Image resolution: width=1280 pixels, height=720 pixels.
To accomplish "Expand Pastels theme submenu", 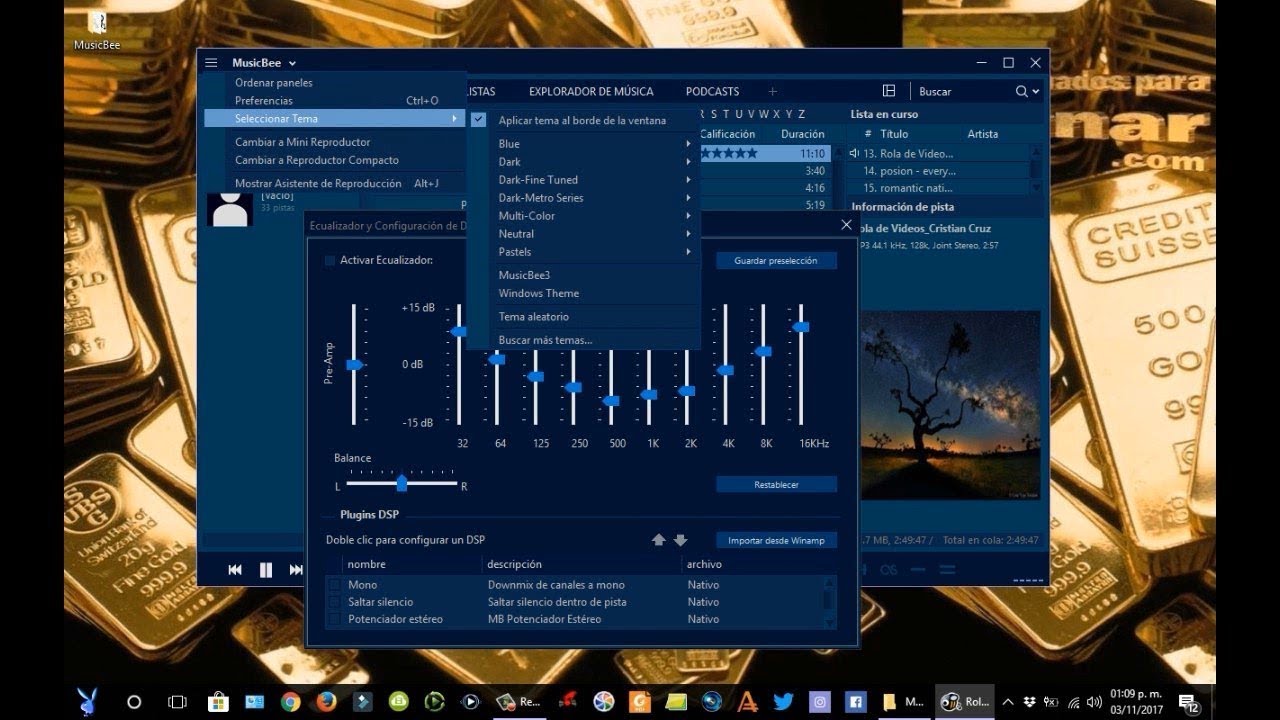I will pos(583,252).
